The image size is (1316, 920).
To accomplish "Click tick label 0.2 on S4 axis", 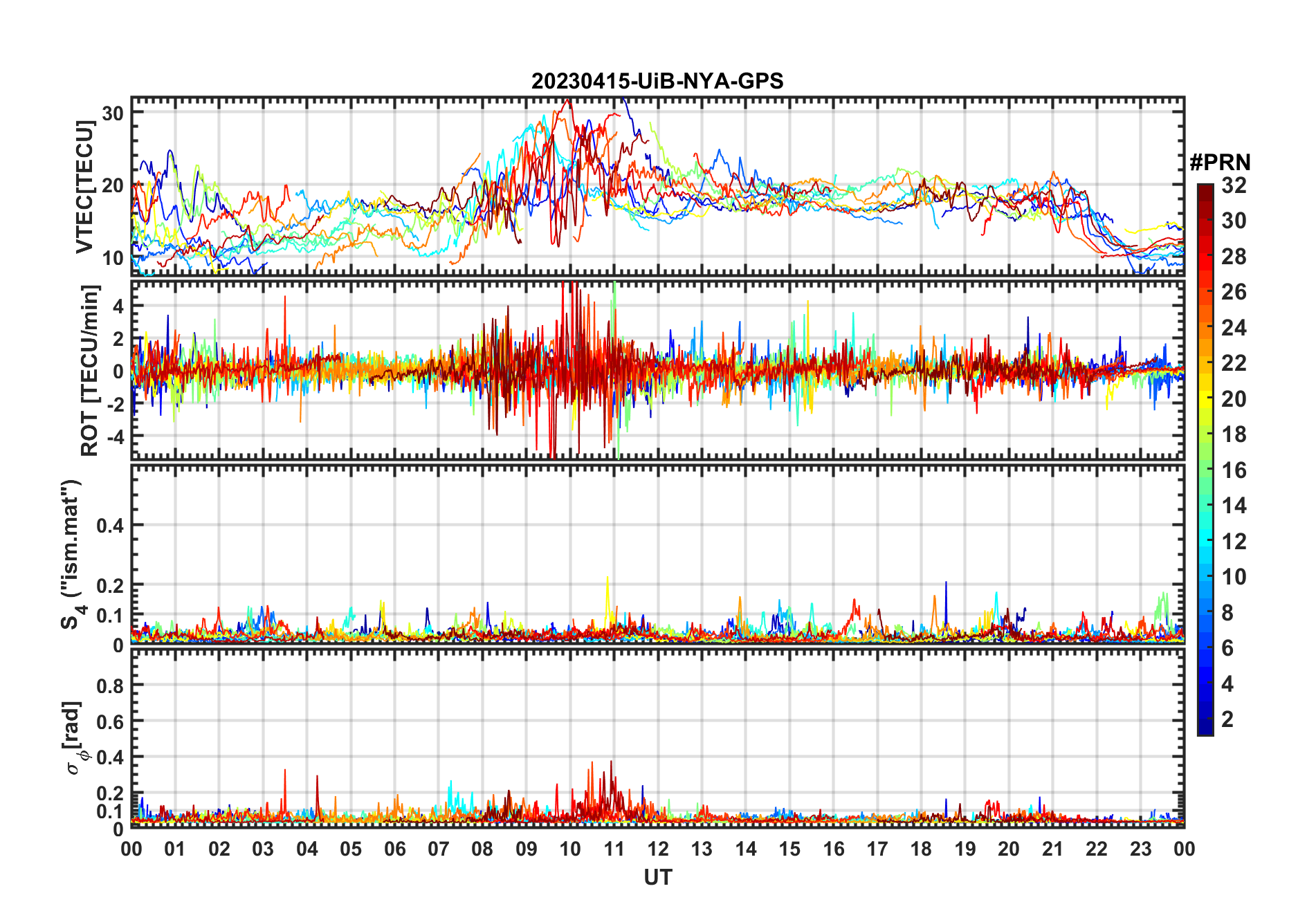I will [x=110, y=585].
